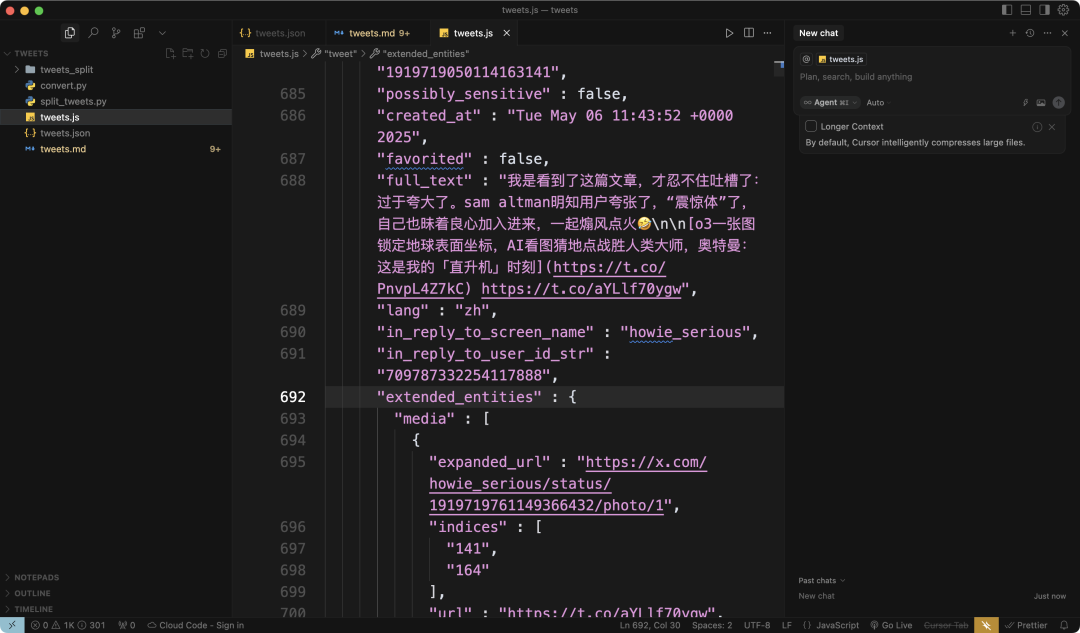This screenshot has width=1080, height=633.
Task: Collapse all folders in Explorer
Action: [x=222, y=53]
